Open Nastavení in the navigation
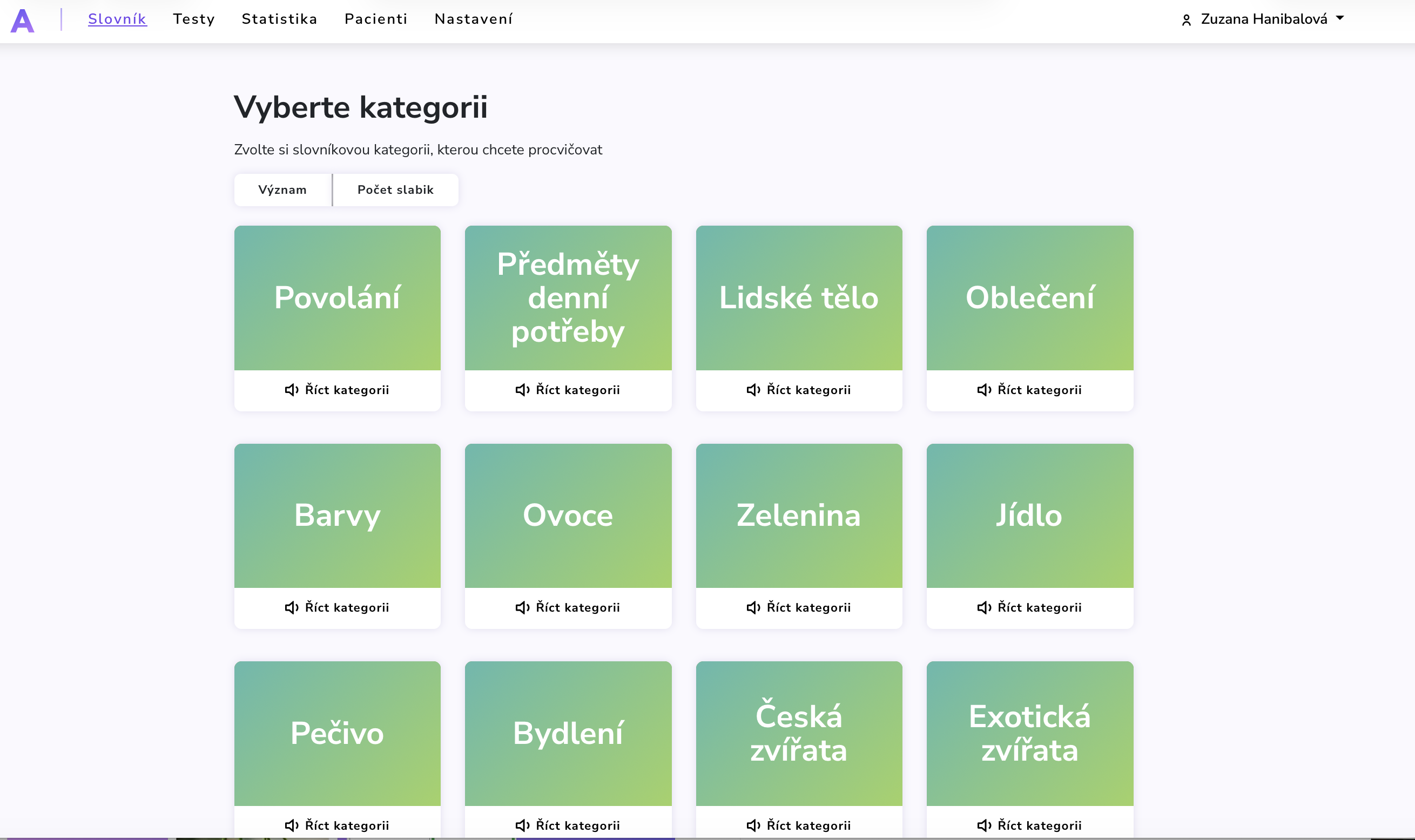1415x840 pixels. [473, 19]
